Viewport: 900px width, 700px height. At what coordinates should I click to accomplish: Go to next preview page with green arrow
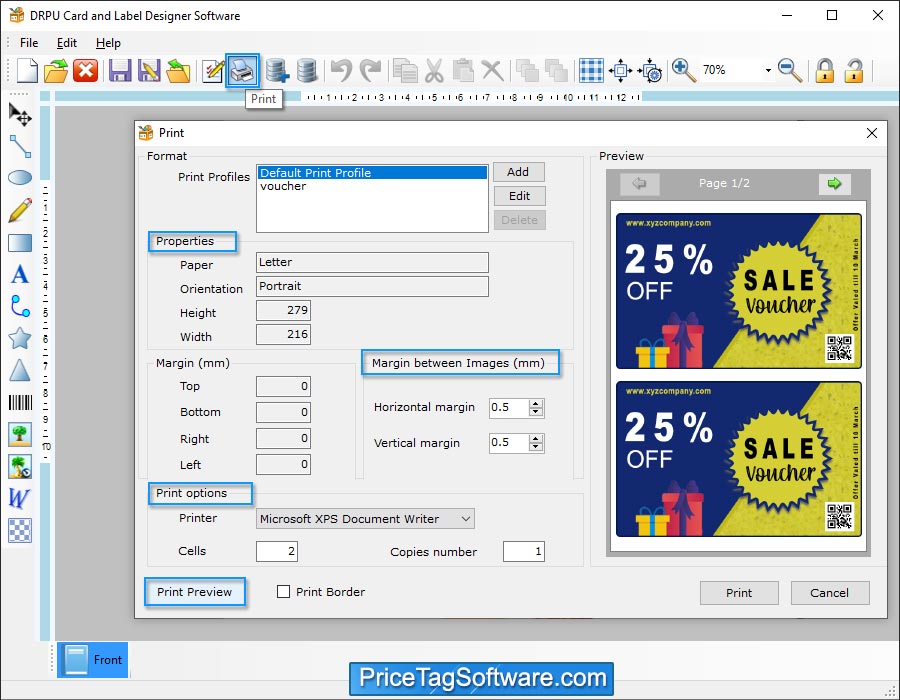click(833, 183)
